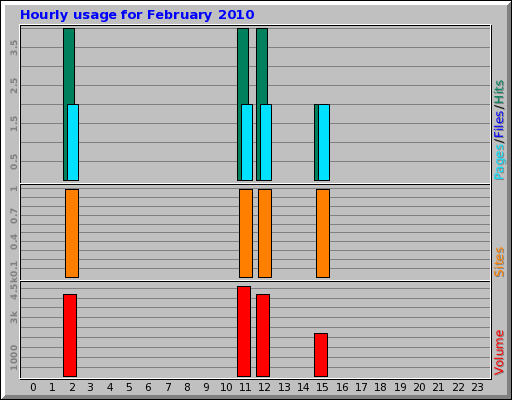This screenshot has width=512, height=400.
Task: Click hour label "15" on the x-axis
Action: point(322,387)
